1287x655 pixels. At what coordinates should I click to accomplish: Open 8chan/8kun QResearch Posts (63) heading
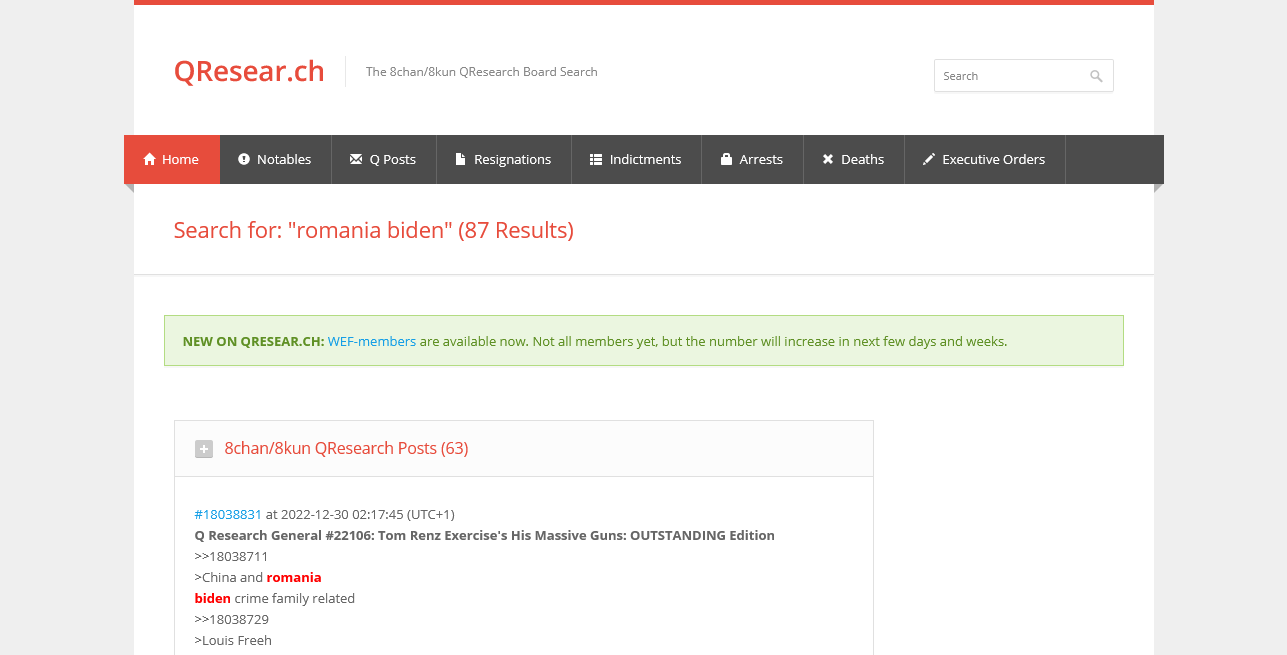346,448
